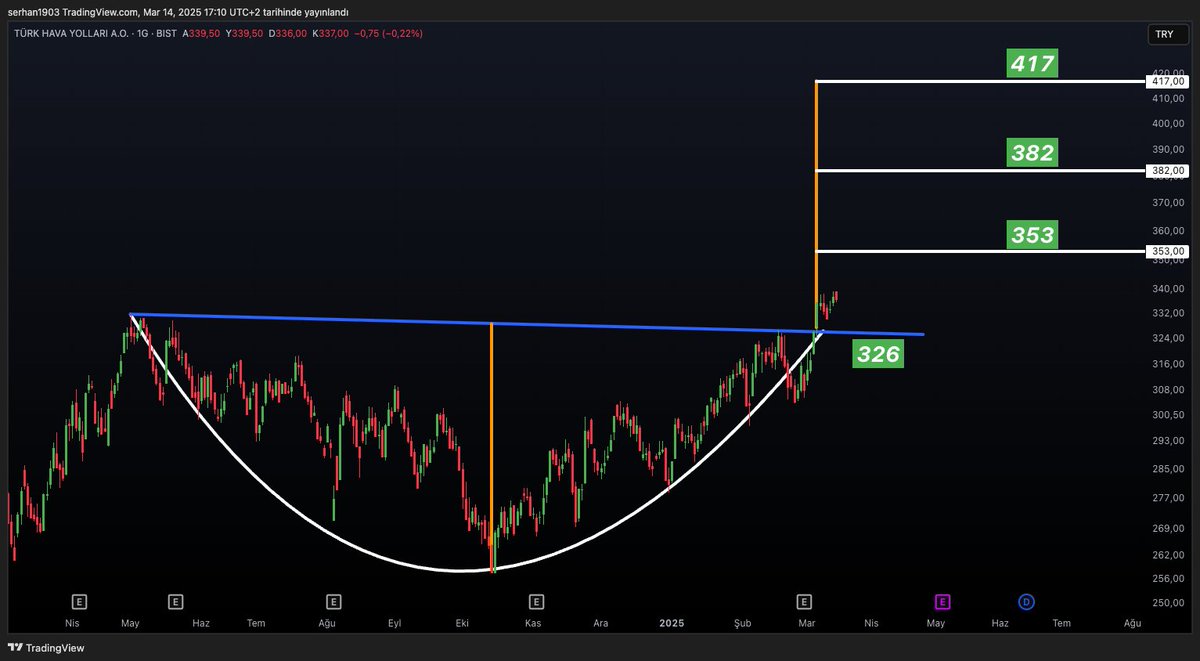The image size is (1200, 661).
Task: Click the 300,50 price axis label
Action: (x=1168, y=415)
